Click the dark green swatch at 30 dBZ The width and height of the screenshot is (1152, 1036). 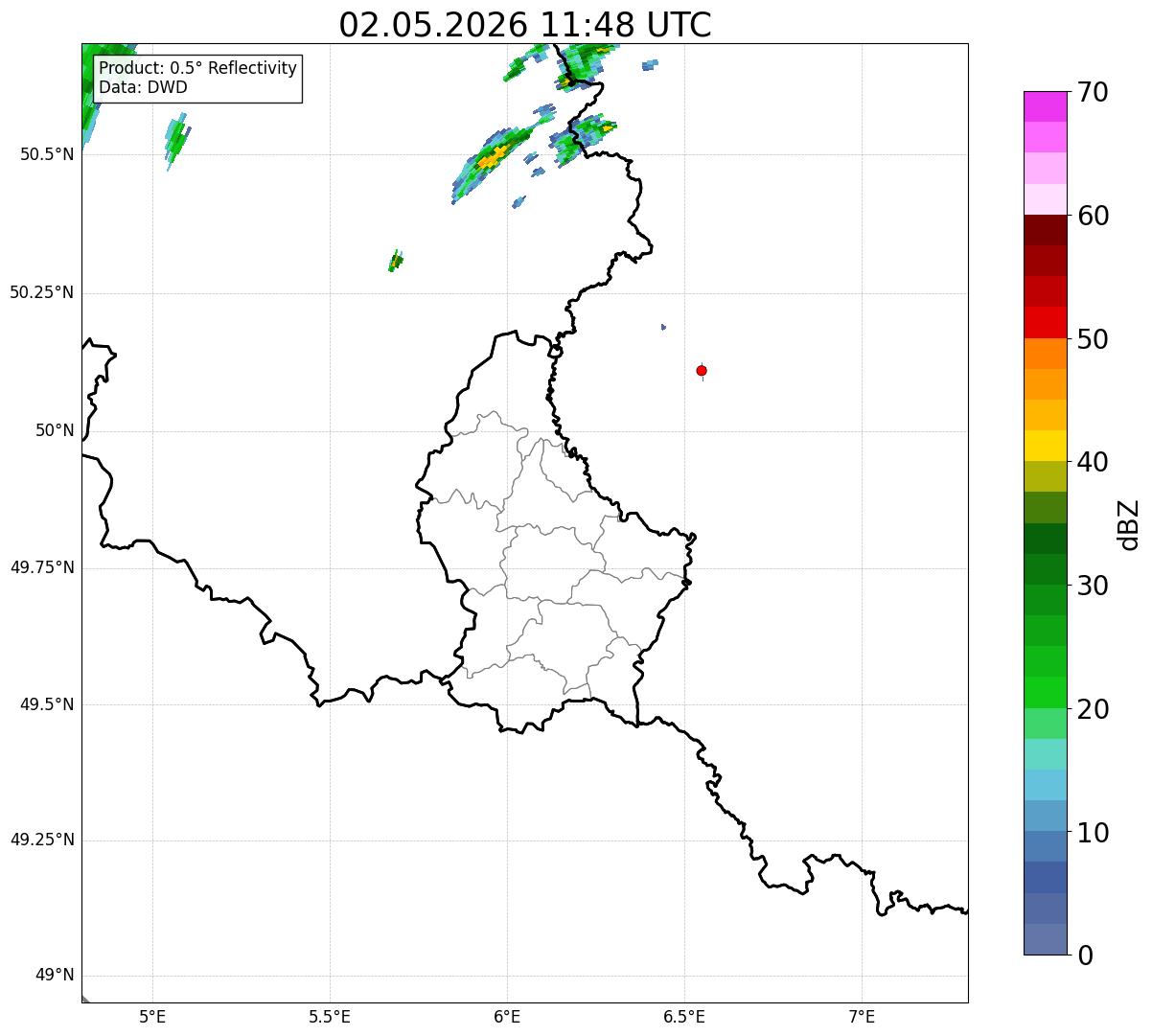(1045, 569)
